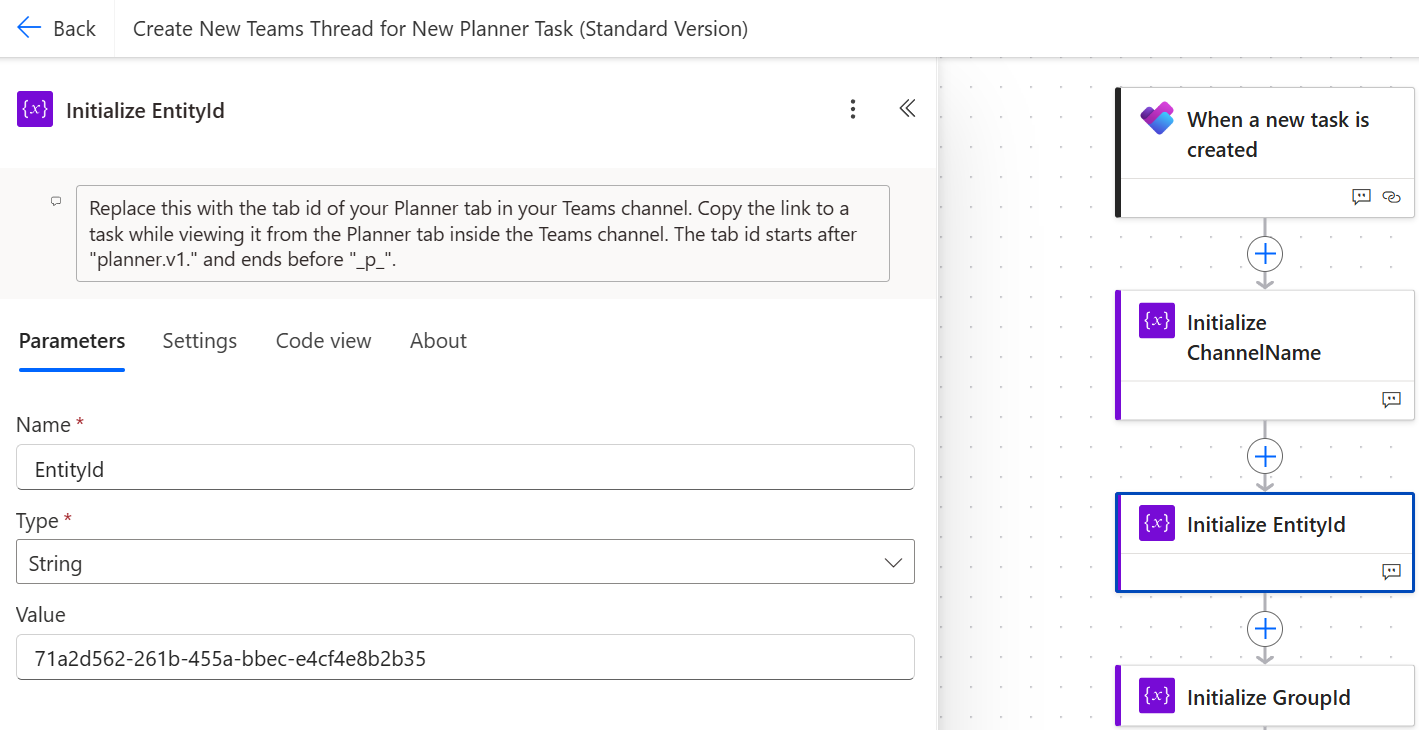The width and height of the screenshot is (1419, 730).
Task: Click the Name field containing EntityId
Action: tap(465, 467)
